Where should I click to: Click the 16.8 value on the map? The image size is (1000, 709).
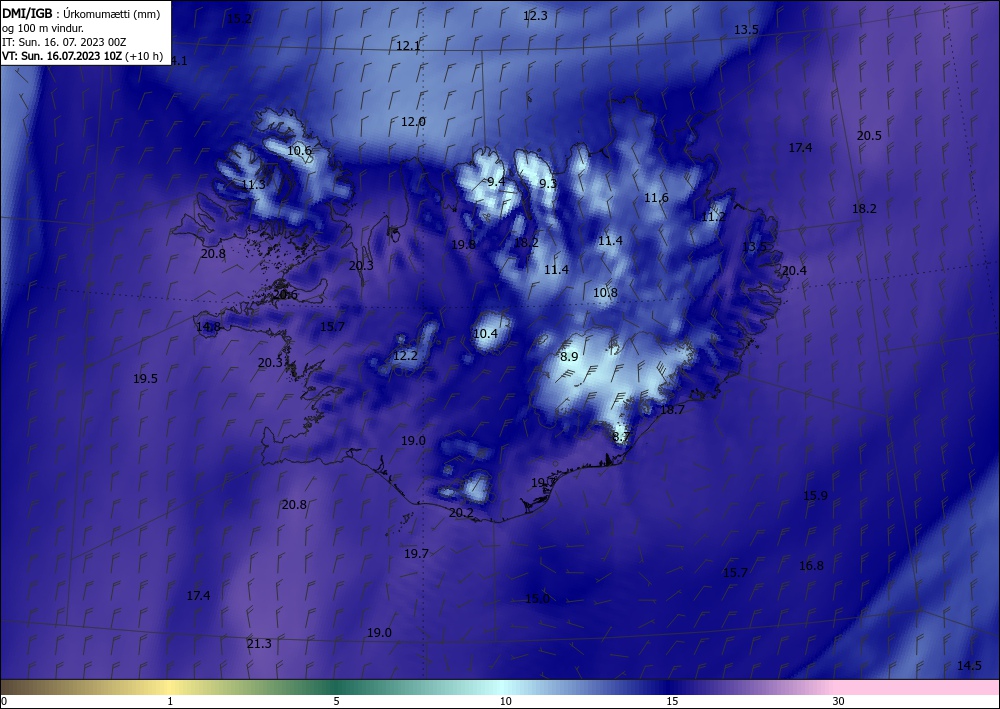(x=811, y=565)
